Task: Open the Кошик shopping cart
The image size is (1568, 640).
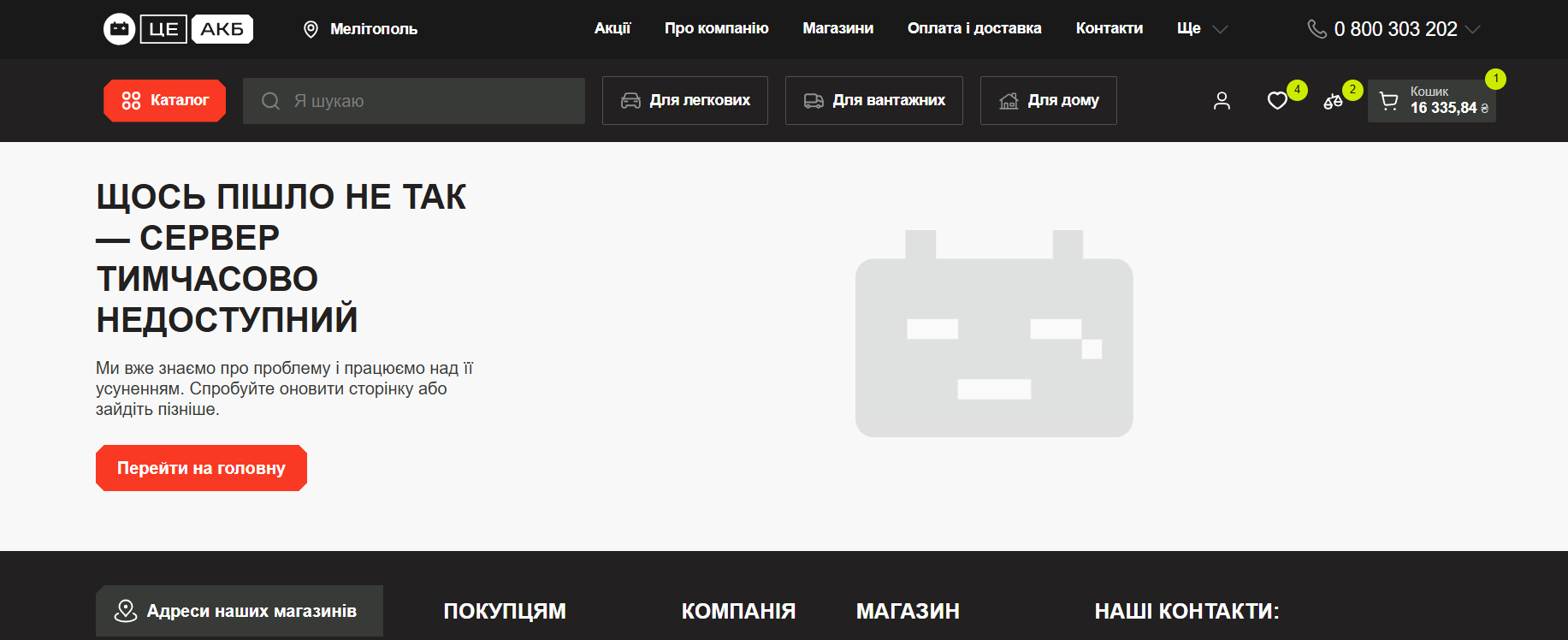Action: click(1431, 101)
